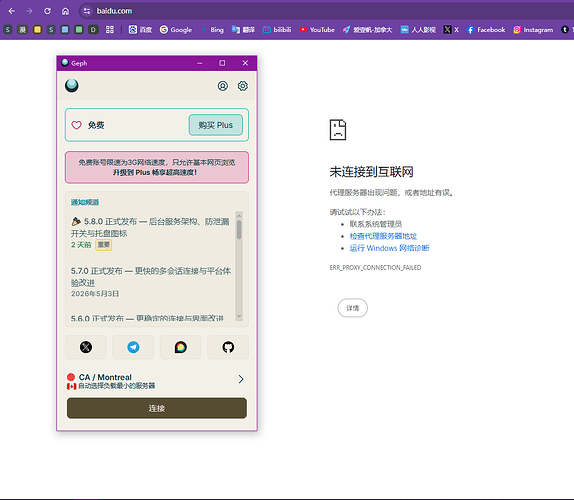The width and height of the screenshot is (574, 500).
Task: Open the Instagram bookmark
Action: pos(533,30)
